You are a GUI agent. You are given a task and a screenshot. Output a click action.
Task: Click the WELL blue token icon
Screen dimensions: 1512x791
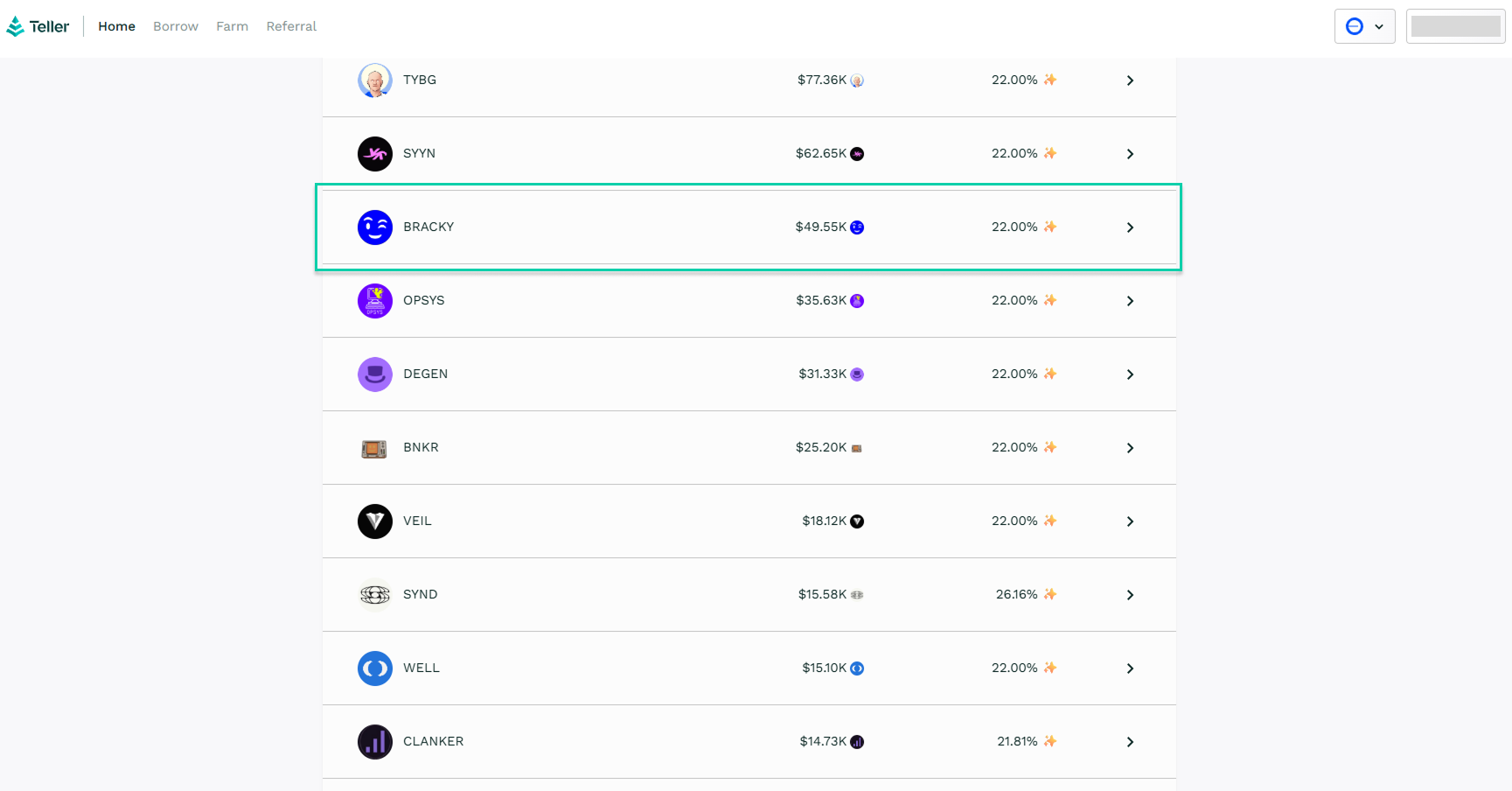[375, 668]
